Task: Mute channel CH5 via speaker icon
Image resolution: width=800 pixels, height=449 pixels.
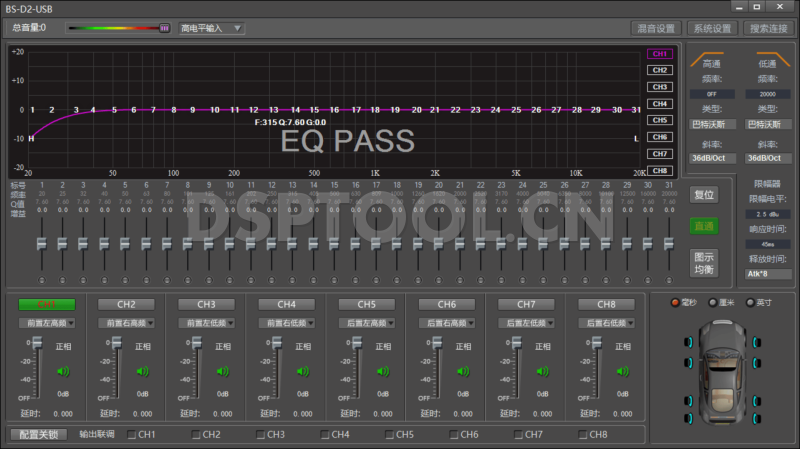Action: tap(382, 371)
